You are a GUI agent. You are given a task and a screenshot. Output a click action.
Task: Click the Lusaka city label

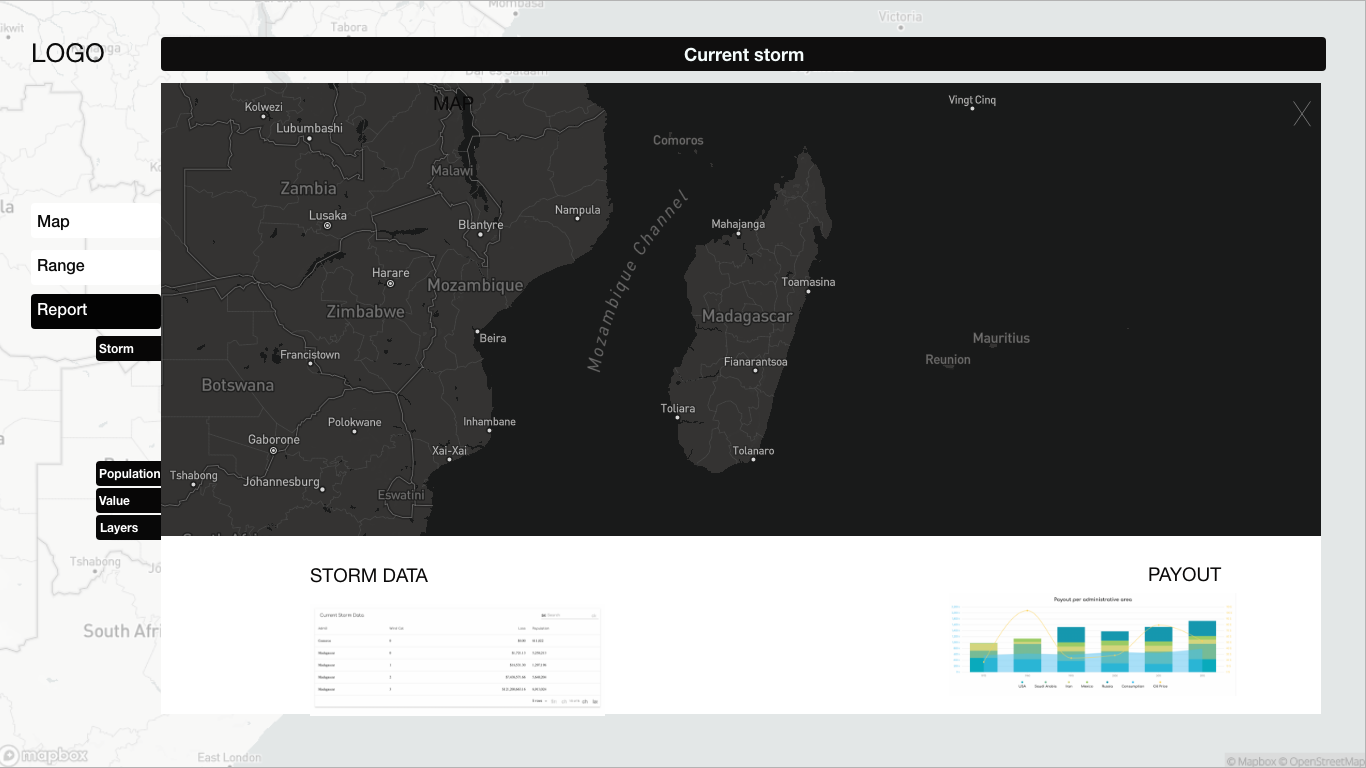pos(328,215)
